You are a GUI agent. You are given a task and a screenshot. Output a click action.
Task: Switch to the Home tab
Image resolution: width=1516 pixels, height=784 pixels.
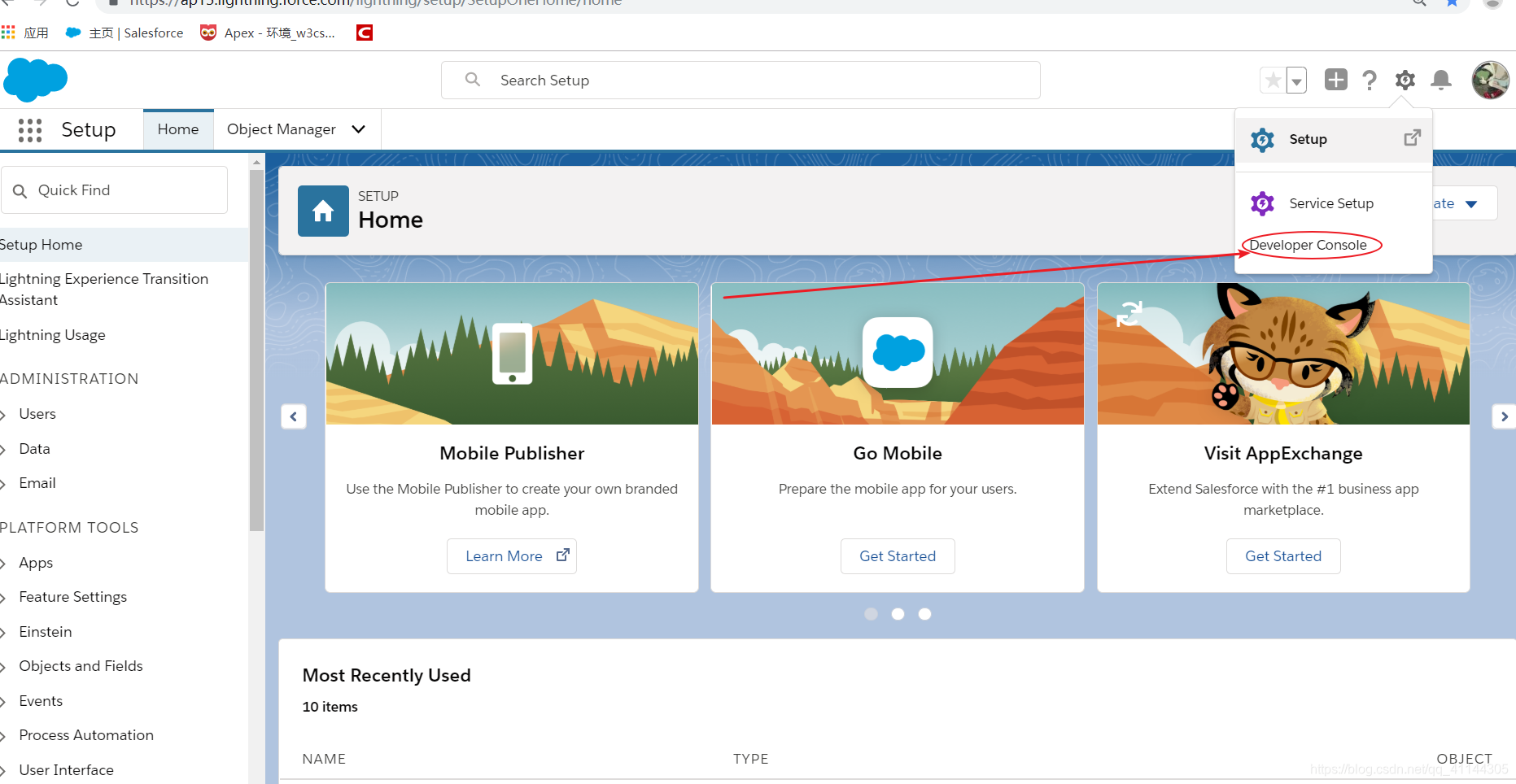click(x=178, y=129)
